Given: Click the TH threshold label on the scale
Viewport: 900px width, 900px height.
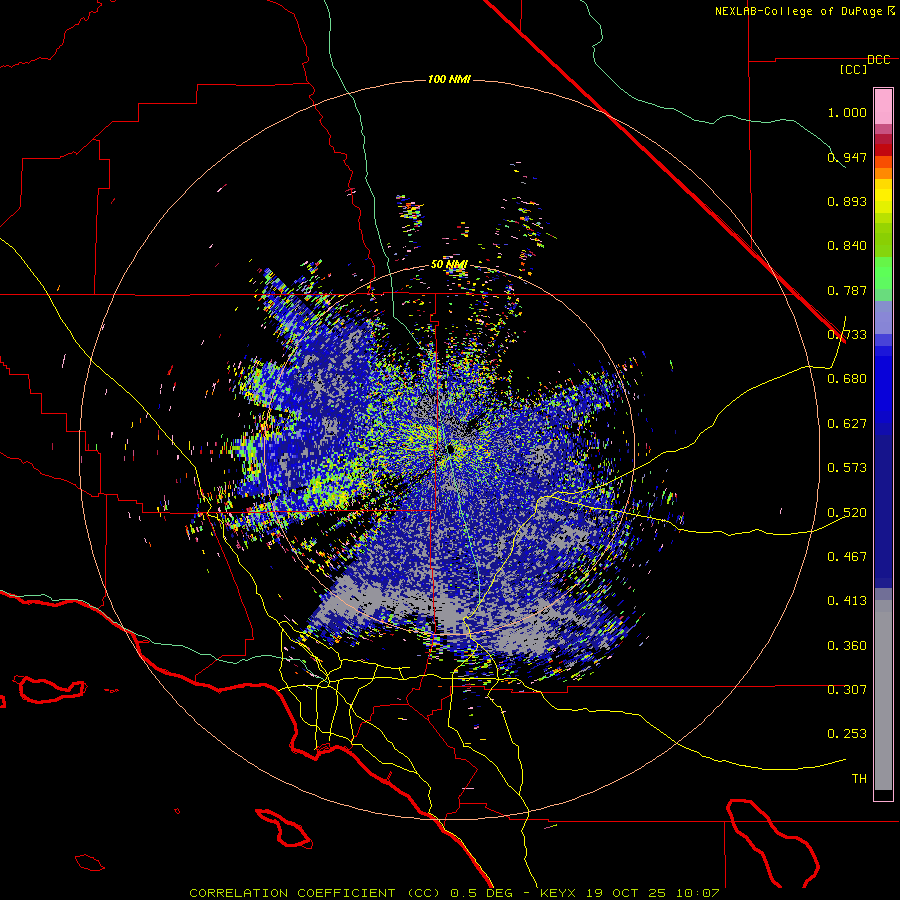Looking at the screenshot, I should coord(859,779).
